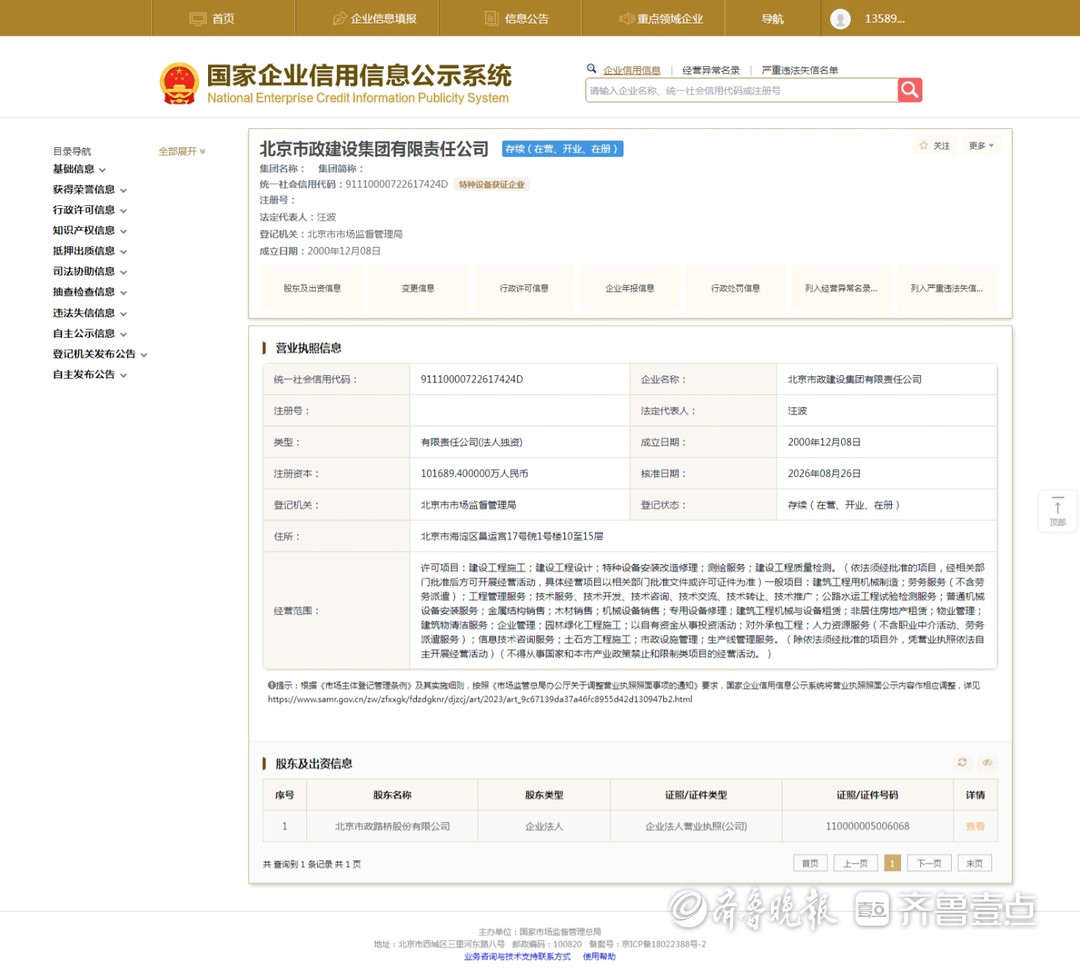The image size is (1080, 975).
Task: Expand 行政许可信息 in the sidebar
Action: (90, 210)
